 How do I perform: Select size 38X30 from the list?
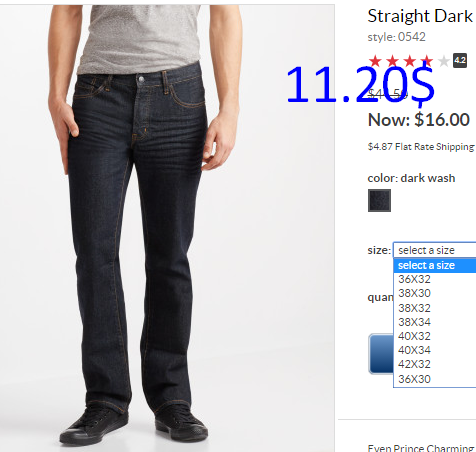(435, 293)
